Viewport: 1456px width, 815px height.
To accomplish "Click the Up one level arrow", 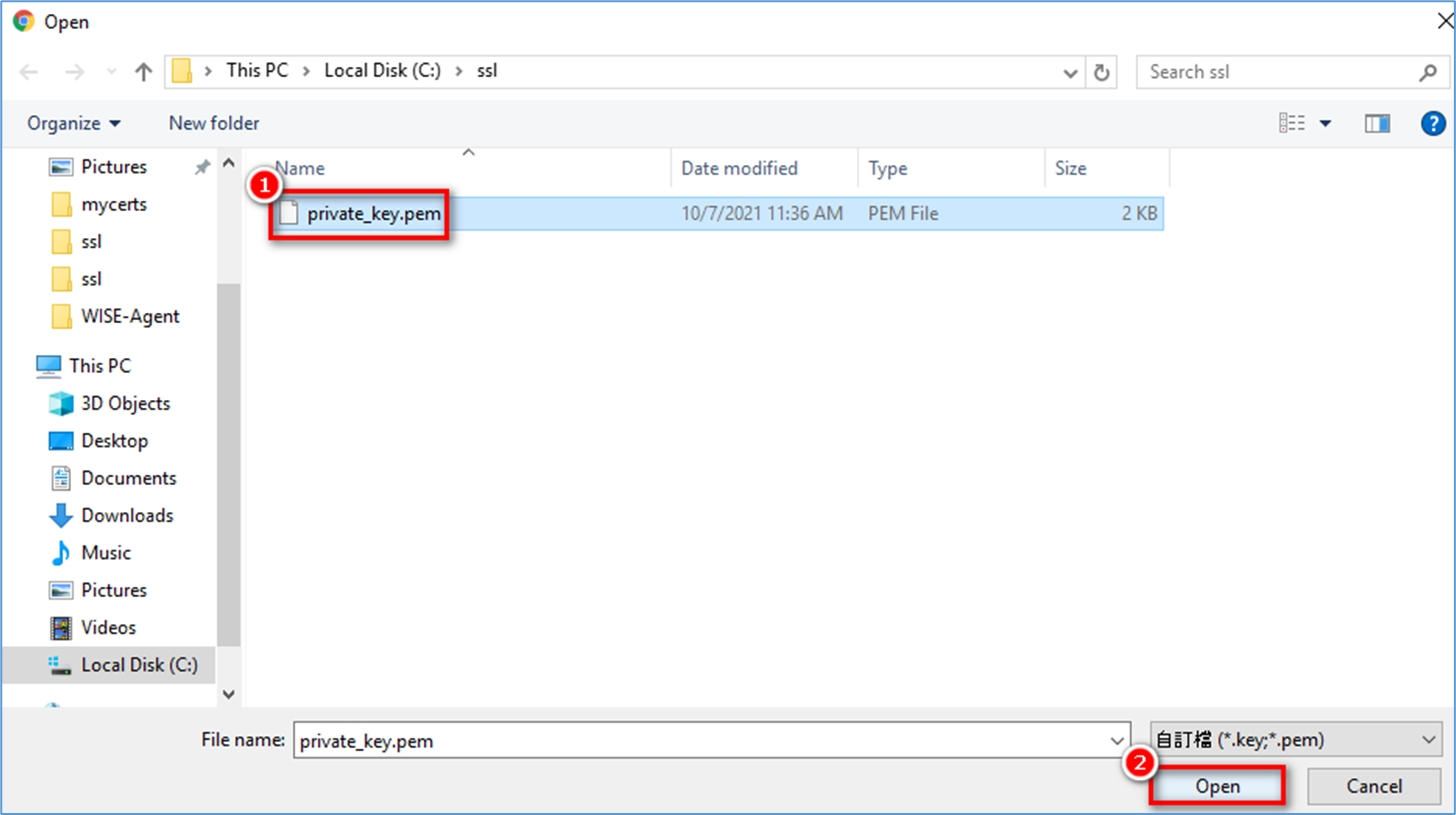I will pyautogui.click(x=143, y=72).
